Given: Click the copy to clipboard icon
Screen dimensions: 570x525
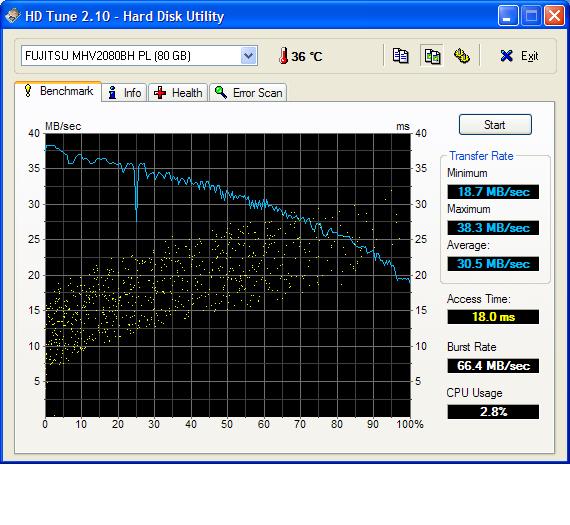Looking at the screenshot, I should 400,56.
